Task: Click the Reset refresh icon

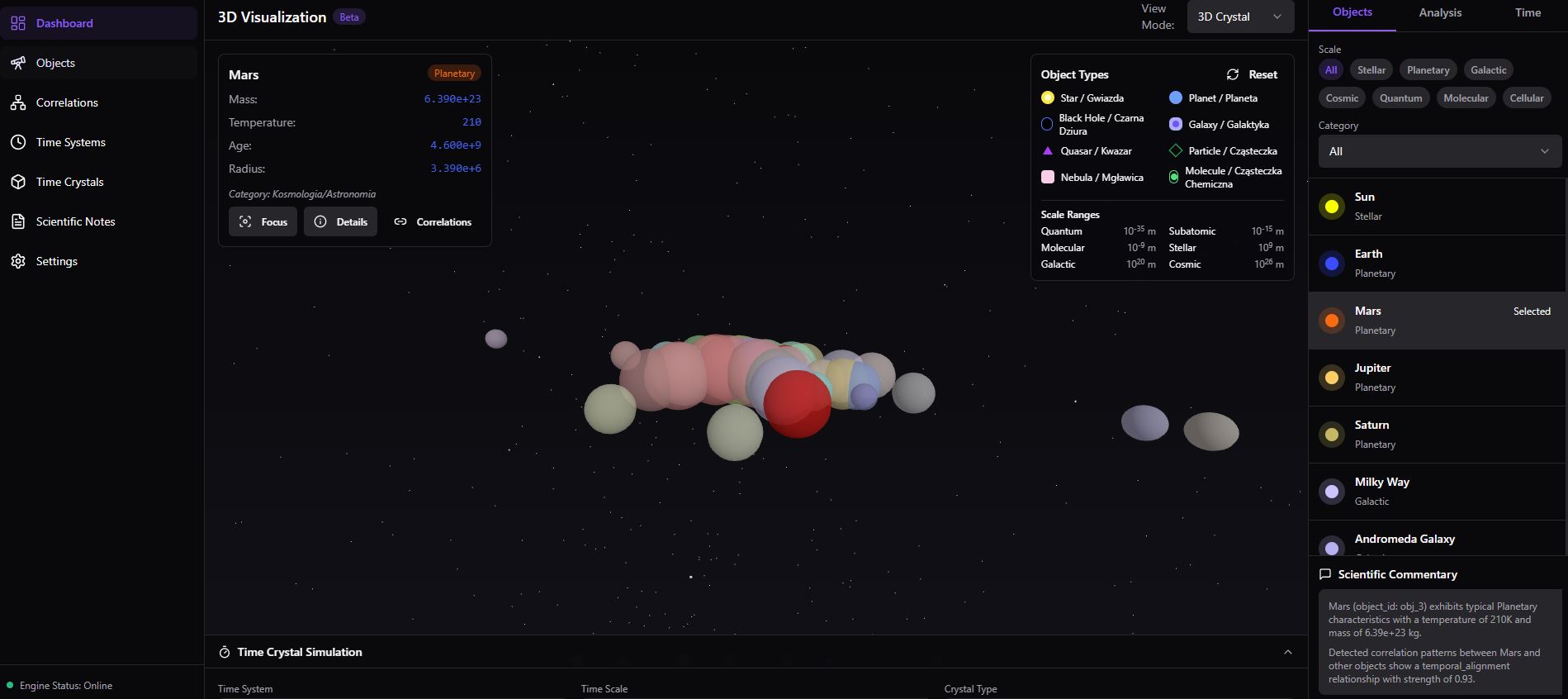Action: click(1233, 74)
